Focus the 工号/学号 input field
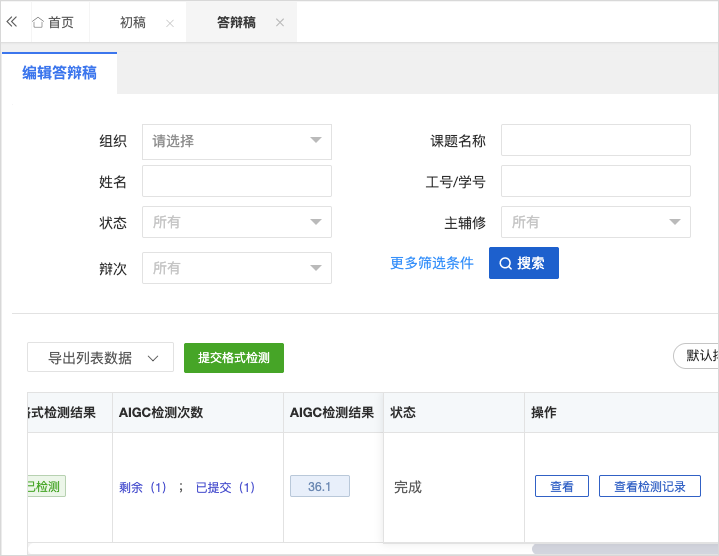This screenshot has height=556, width=719. (596, 181)
